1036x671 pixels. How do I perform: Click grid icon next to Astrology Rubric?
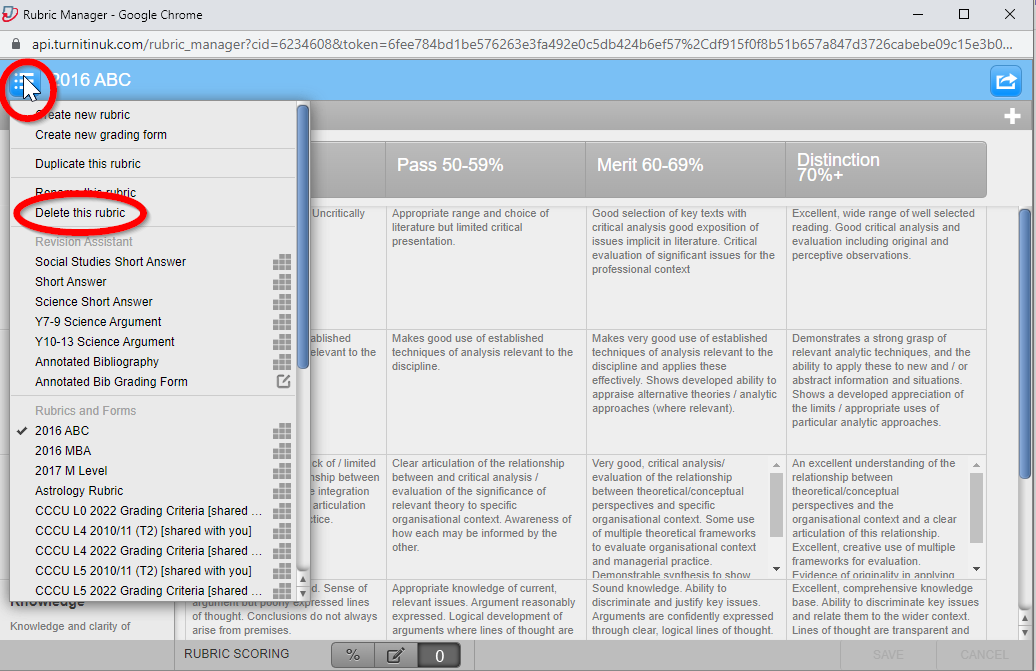point(282,491)
